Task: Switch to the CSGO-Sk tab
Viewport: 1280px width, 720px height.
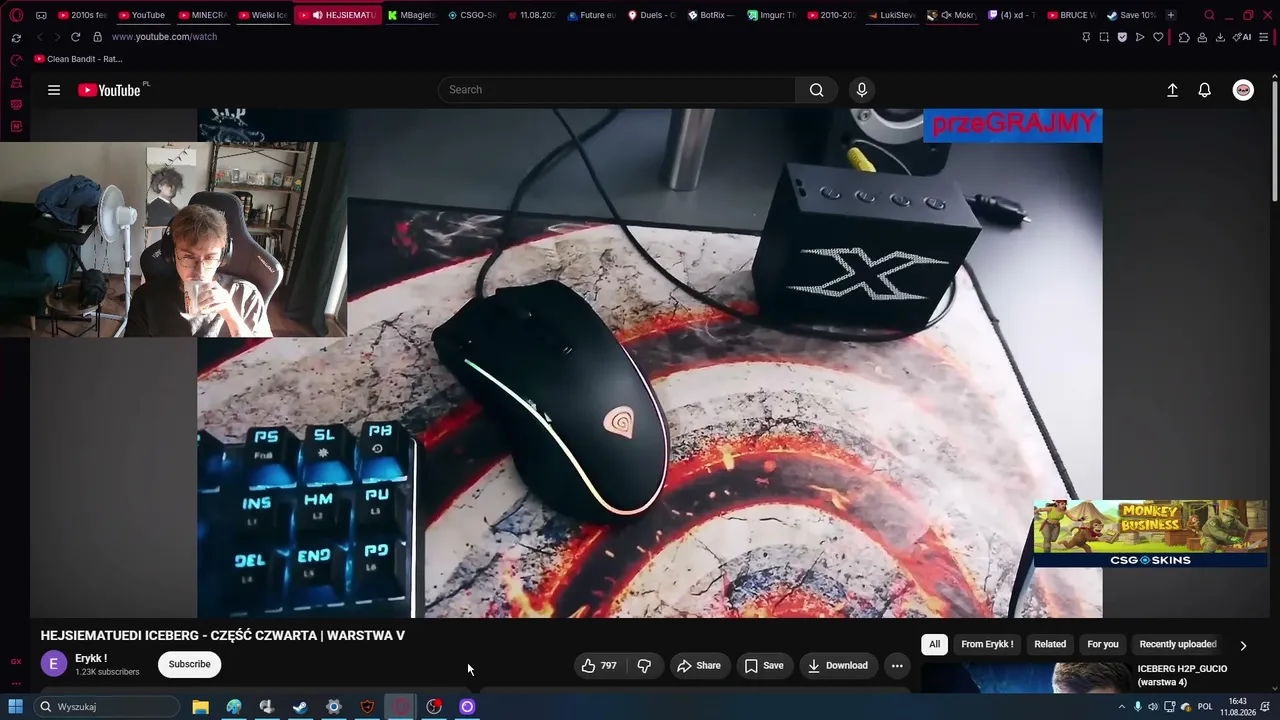Action: [x=472, y=15]
